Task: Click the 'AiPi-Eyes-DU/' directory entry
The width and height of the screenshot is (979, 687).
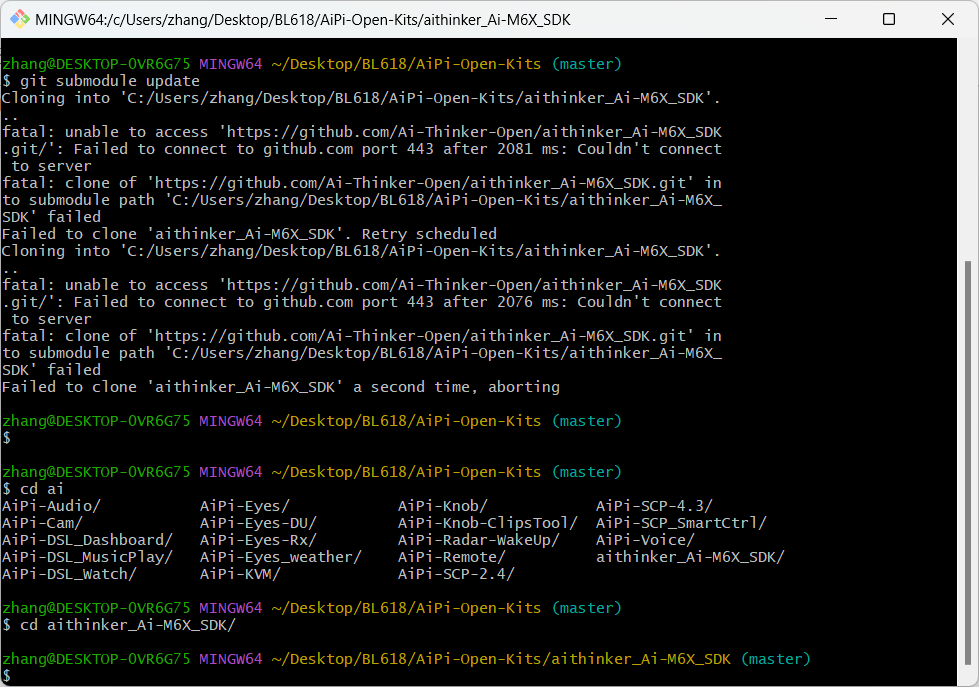Action: coord(258,523)
